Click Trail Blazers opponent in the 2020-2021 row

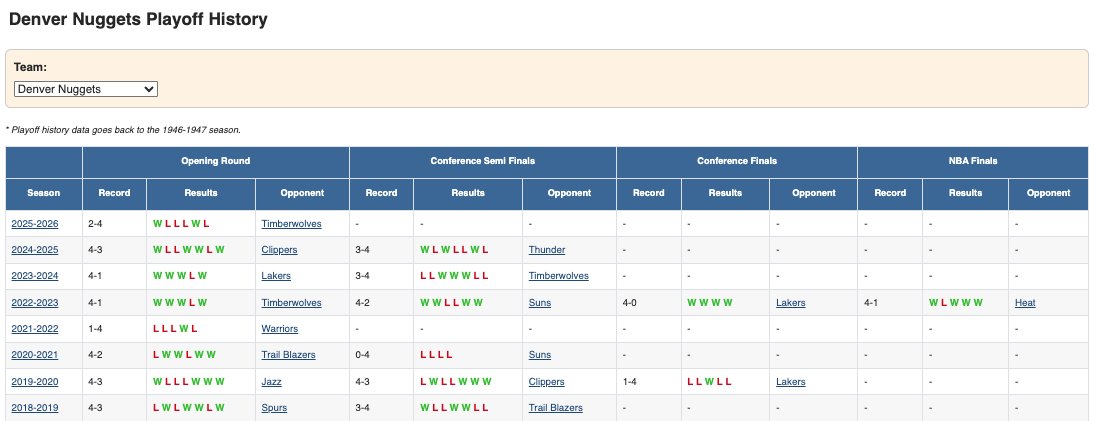pos(289,355)
